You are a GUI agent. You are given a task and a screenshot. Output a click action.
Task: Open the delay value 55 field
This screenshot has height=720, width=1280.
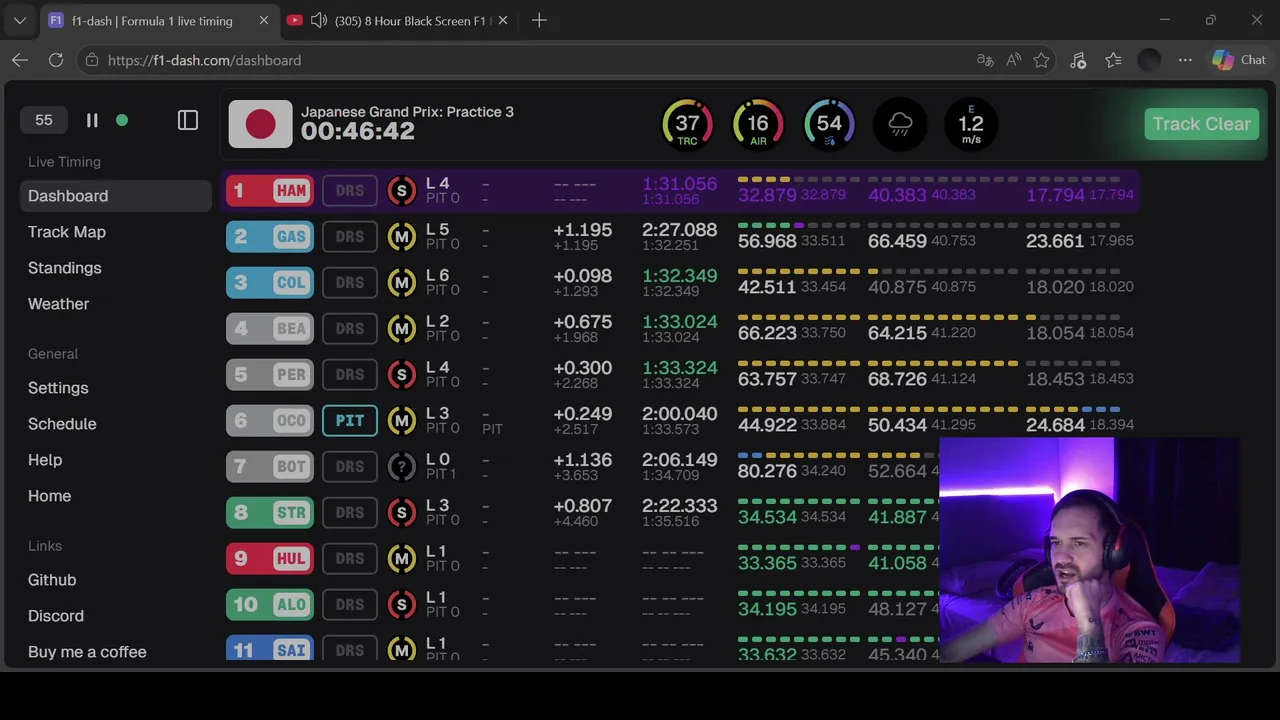44,120
